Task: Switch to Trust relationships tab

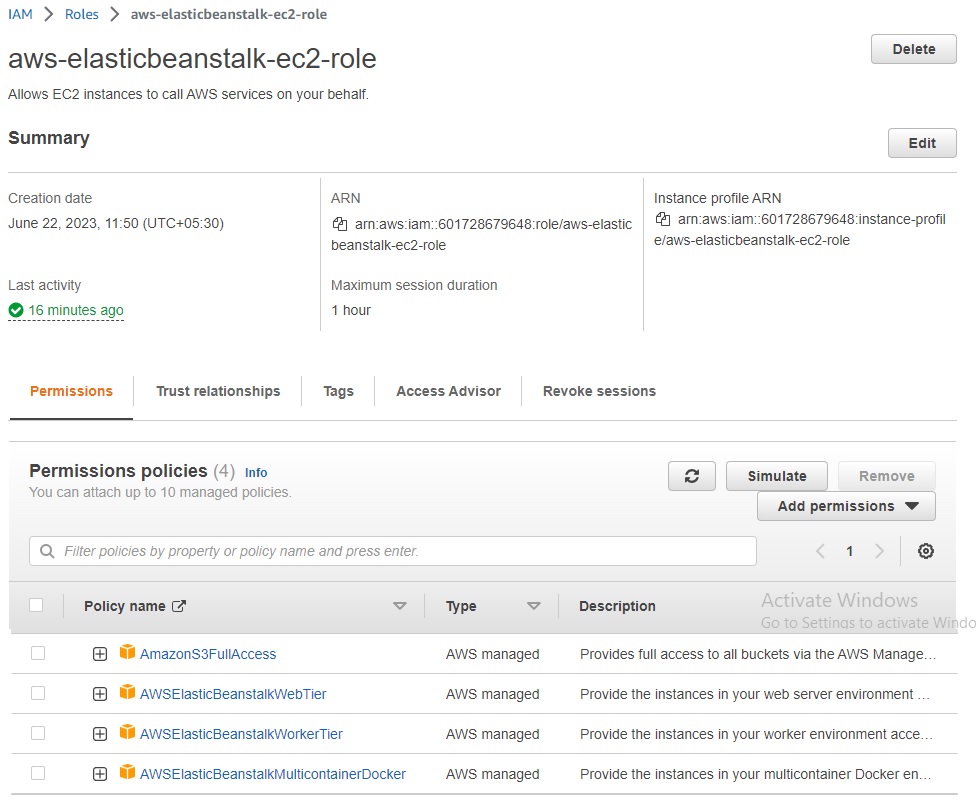Action: pyautogui.click(x=218, y=391)
